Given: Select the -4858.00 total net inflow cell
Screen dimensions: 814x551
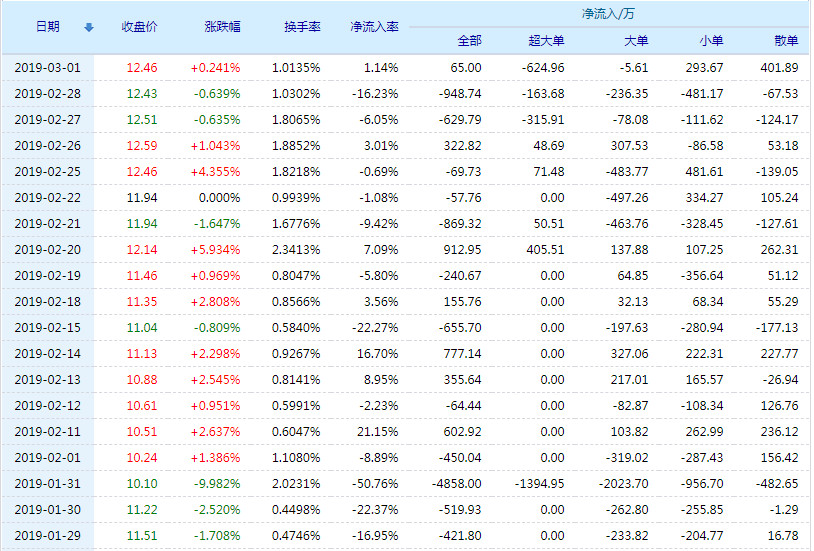Looking at the screenshot, I should (457, 483).
